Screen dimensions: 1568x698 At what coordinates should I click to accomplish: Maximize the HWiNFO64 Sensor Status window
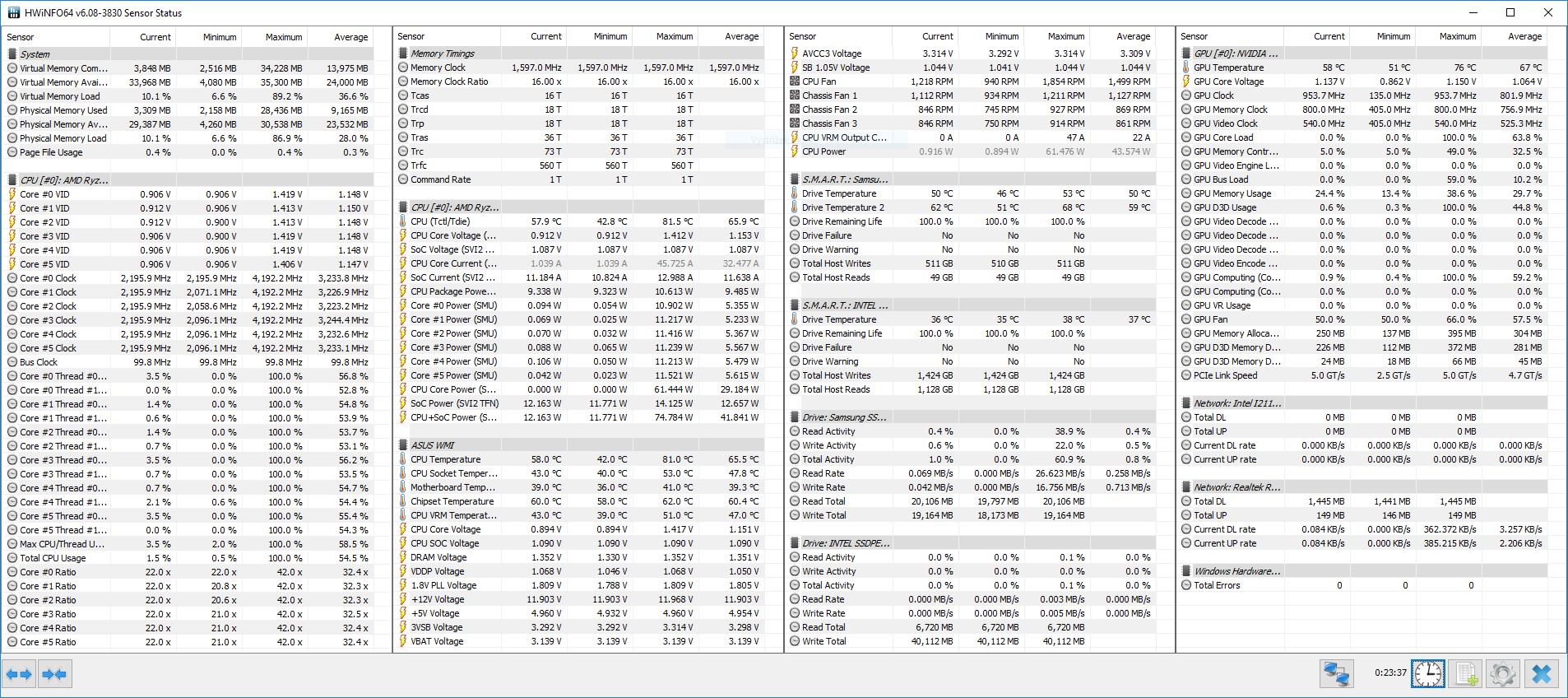[1510, 12]
